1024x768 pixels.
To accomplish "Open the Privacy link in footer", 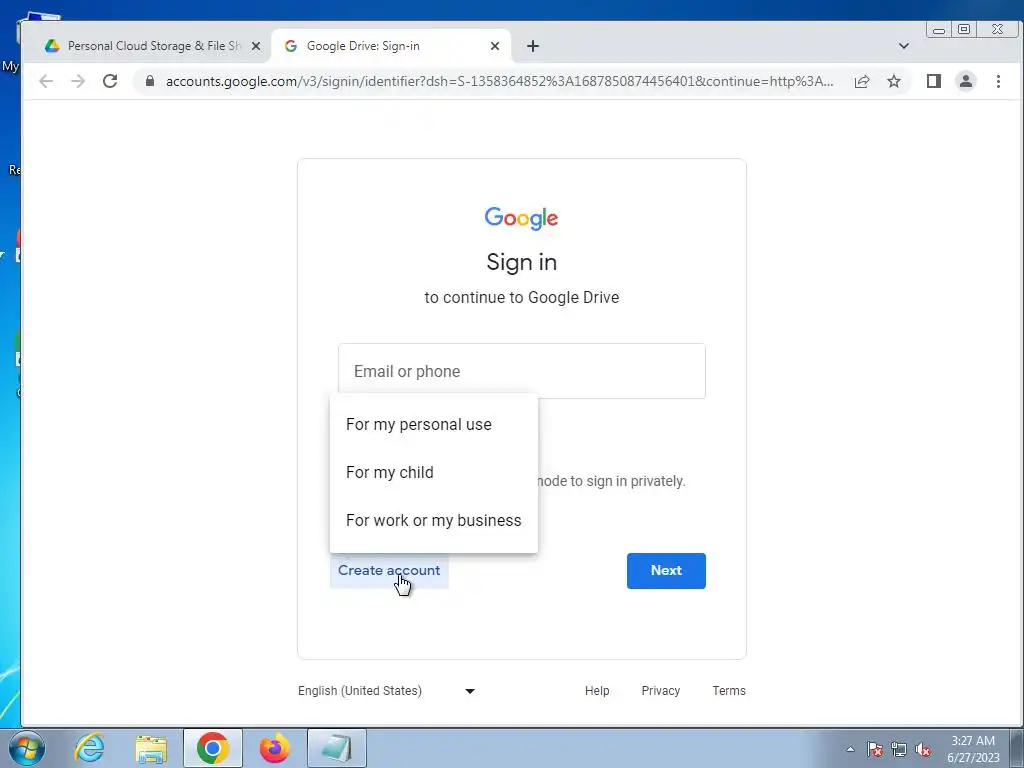I will point(660,691).
